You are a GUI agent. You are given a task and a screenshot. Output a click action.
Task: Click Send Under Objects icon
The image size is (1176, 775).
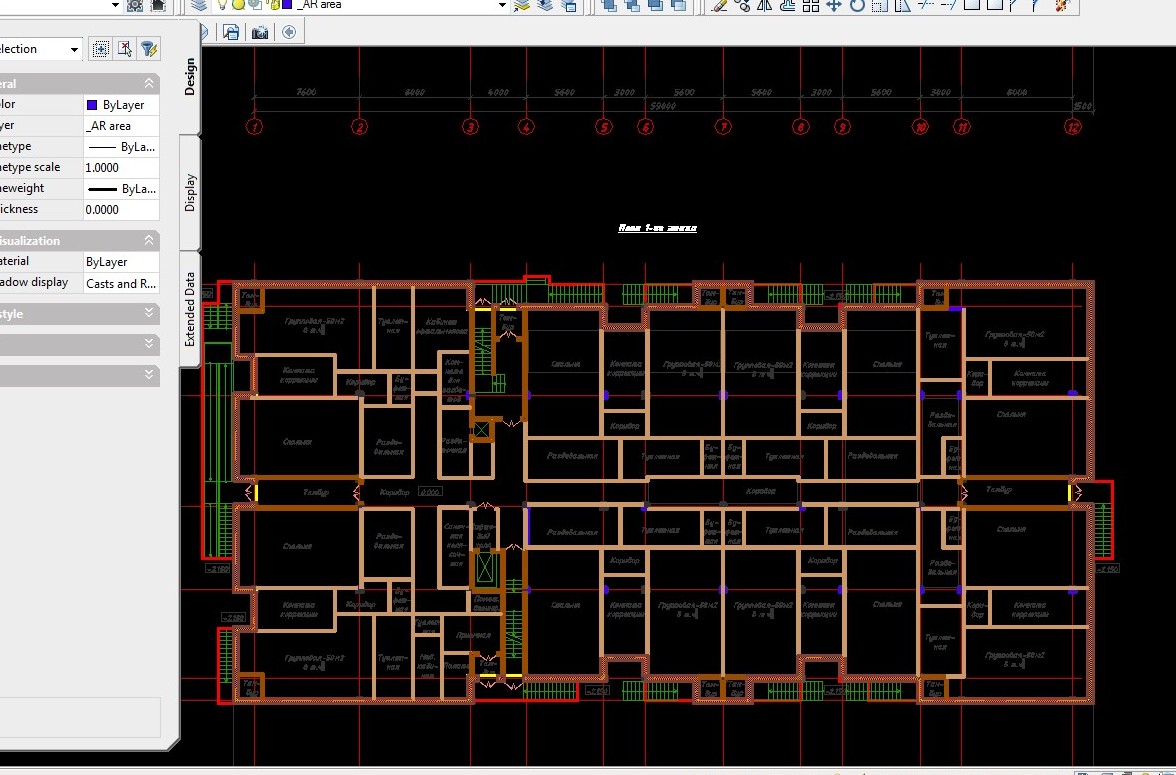click(x=678, y=5)
